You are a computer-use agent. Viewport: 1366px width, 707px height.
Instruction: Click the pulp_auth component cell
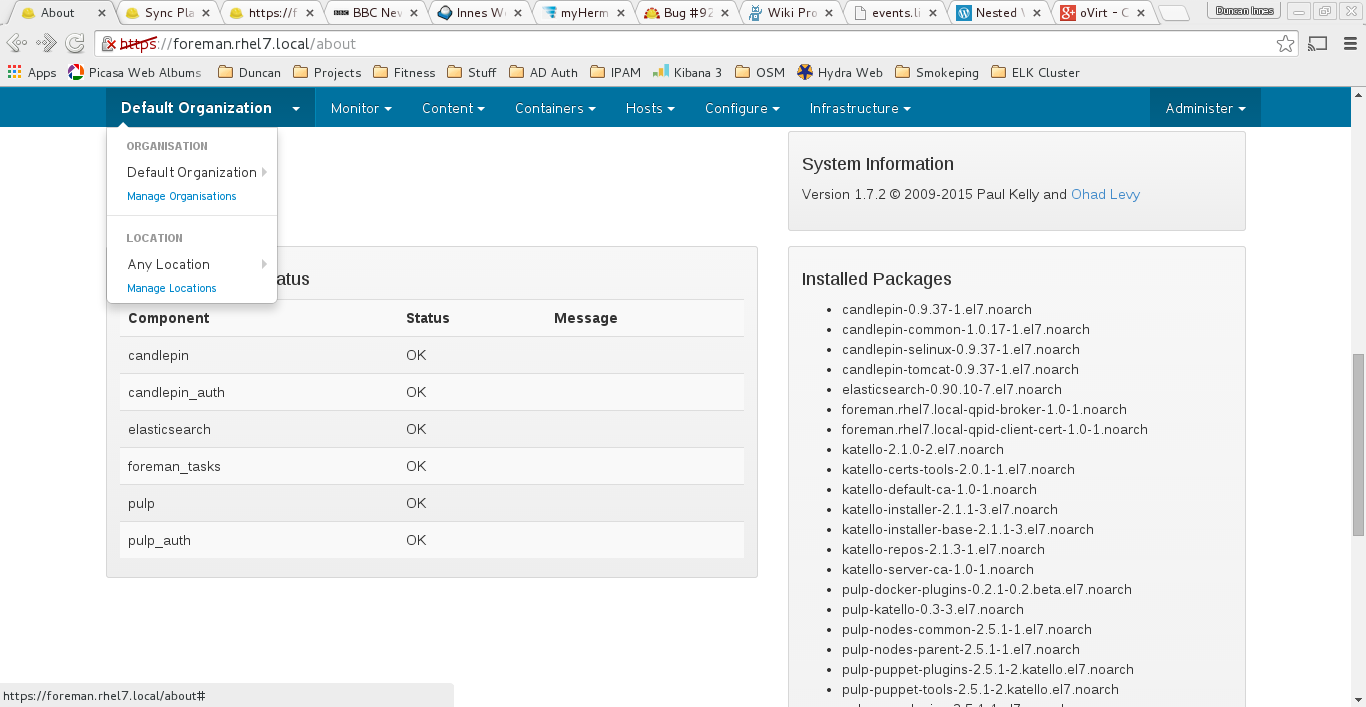pos(159,540)
